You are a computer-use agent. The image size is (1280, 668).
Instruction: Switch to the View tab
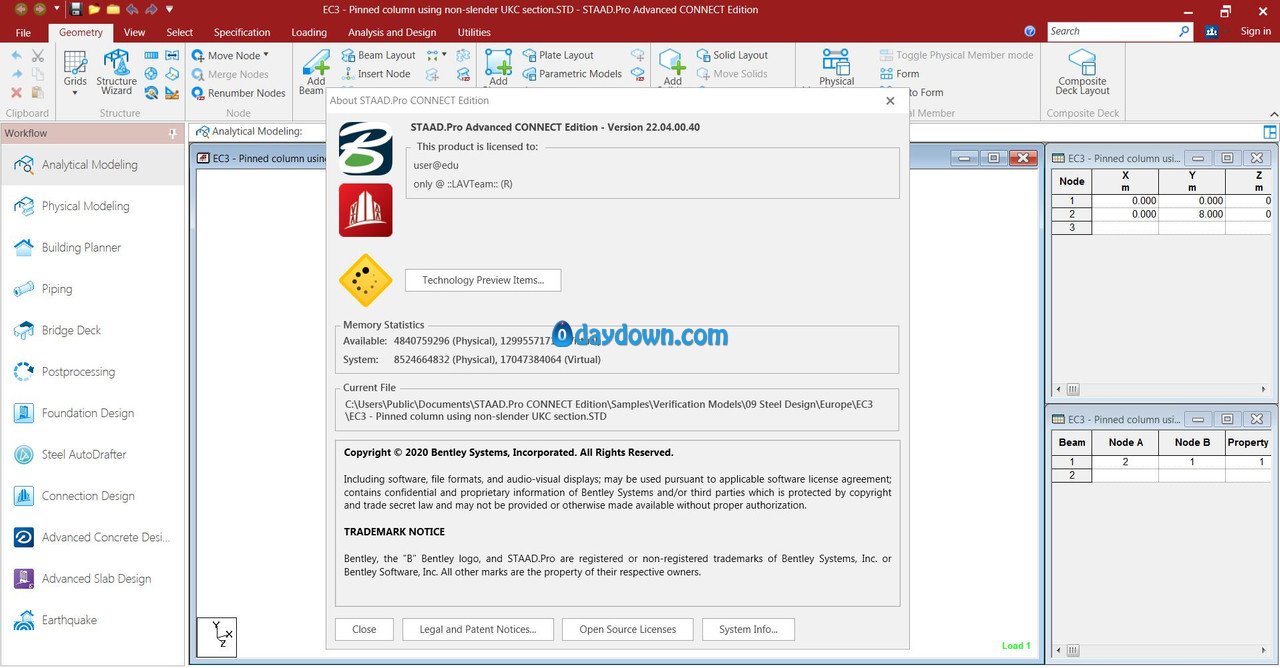click(x=134, y=32)
